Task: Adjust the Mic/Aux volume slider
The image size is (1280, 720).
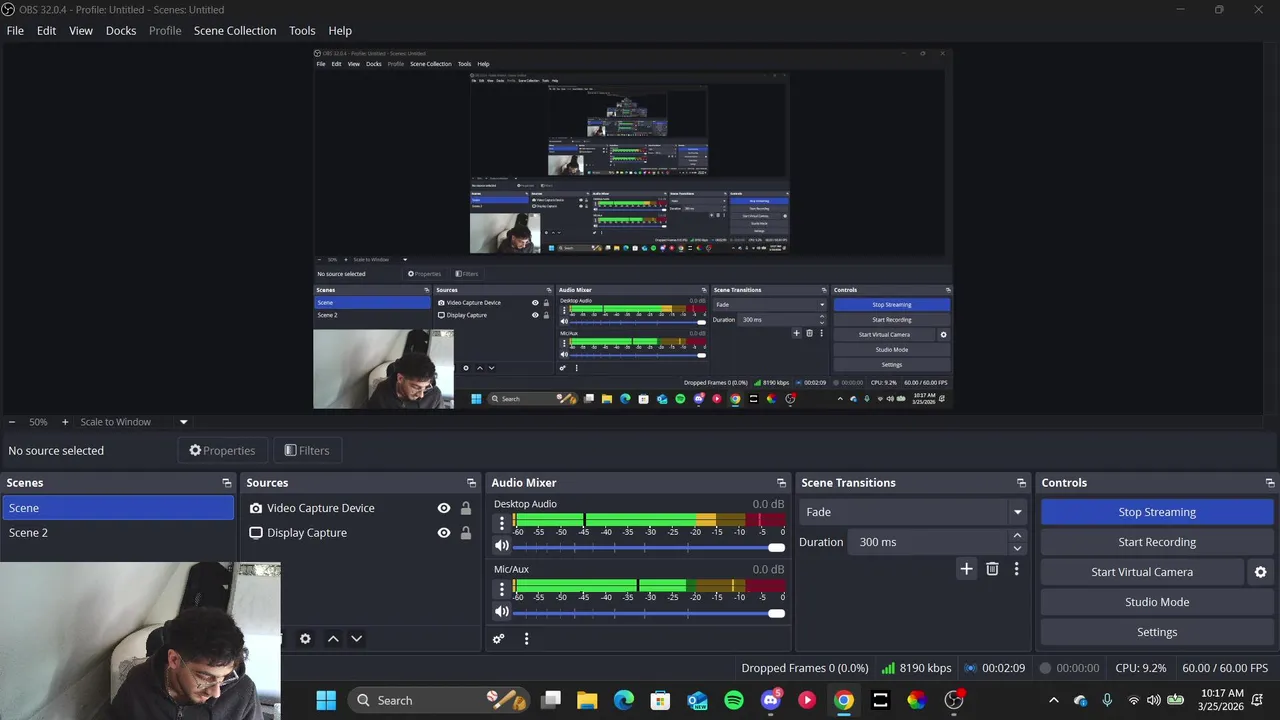Action: (x=649, y=613)
